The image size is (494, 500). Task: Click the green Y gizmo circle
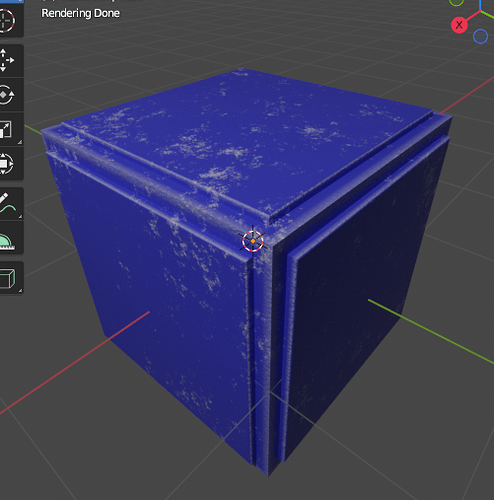[x=456, y=2]
